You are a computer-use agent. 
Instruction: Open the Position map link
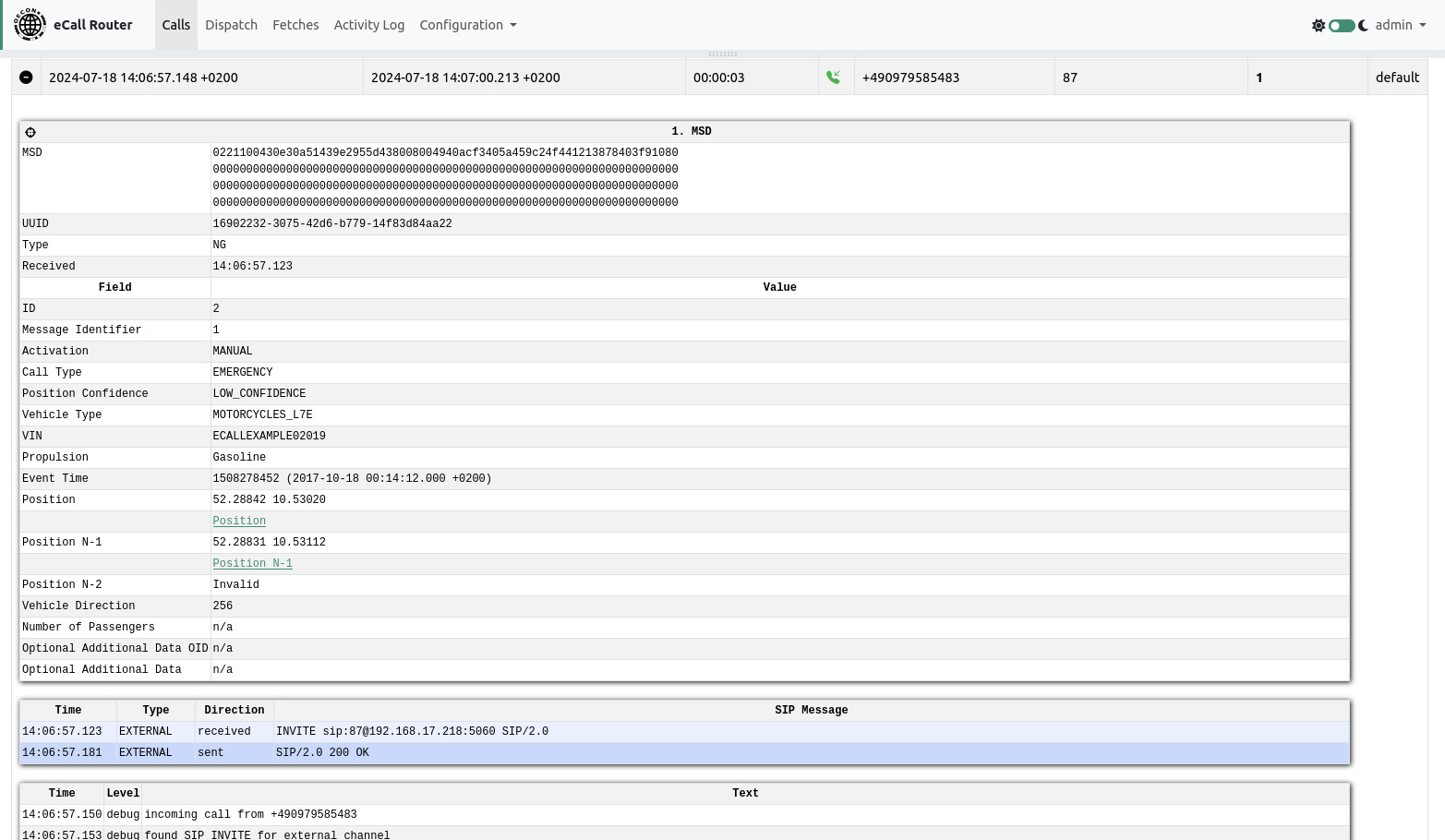pyautogui.click(x=239, y=521)
